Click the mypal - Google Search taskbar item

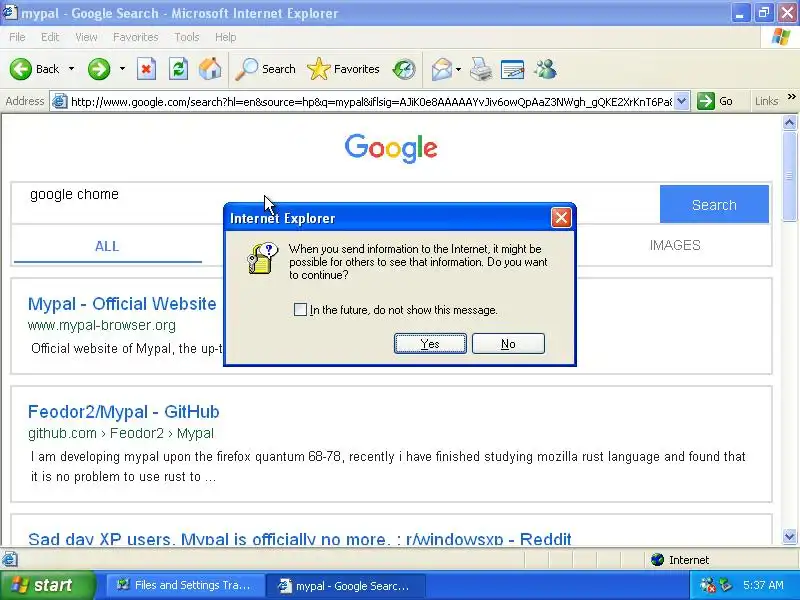pyautogui.click(x=345, y=585)
